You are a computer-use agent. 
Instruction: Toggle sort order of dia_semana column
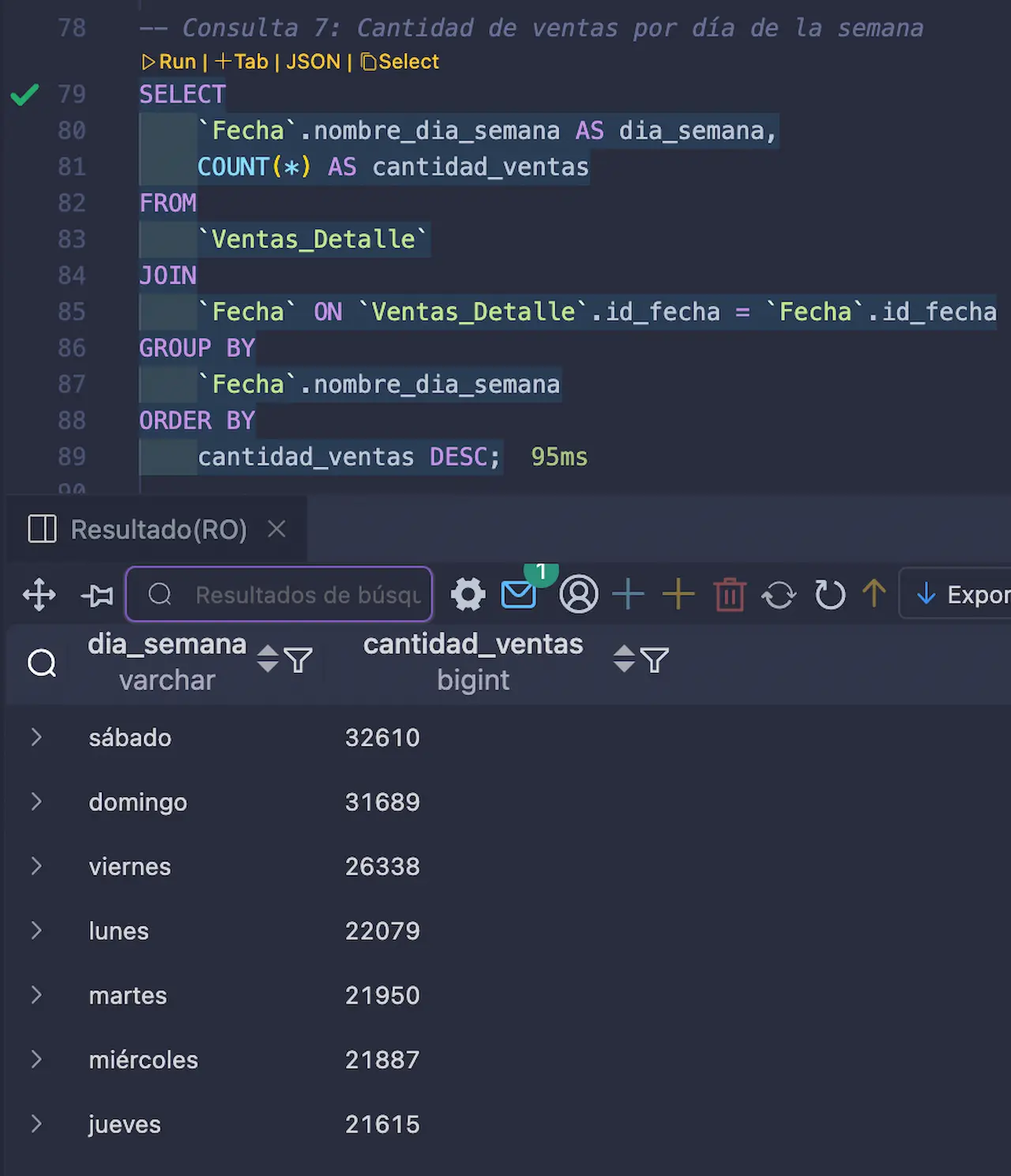268,659
